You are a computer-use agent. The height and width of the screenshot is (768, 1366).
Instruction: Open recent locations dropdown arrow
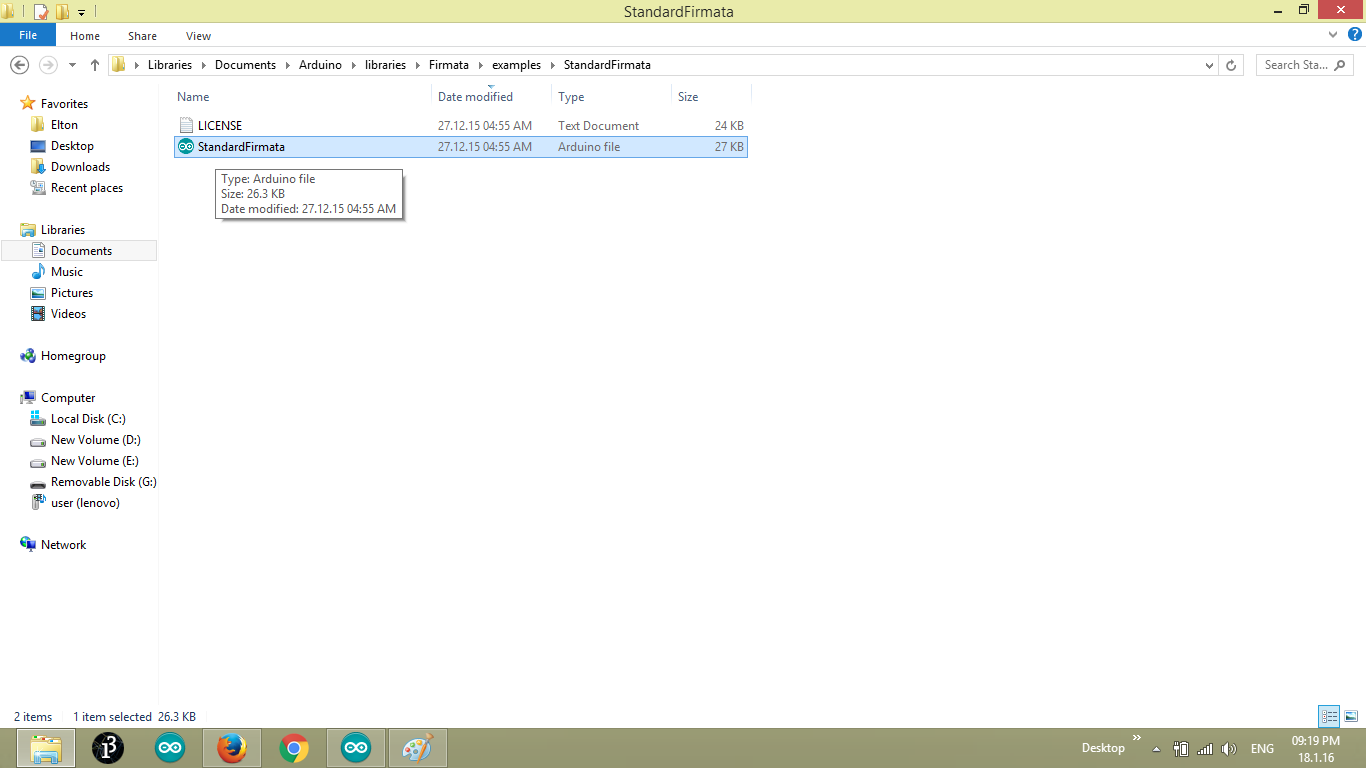coord(72,65)
